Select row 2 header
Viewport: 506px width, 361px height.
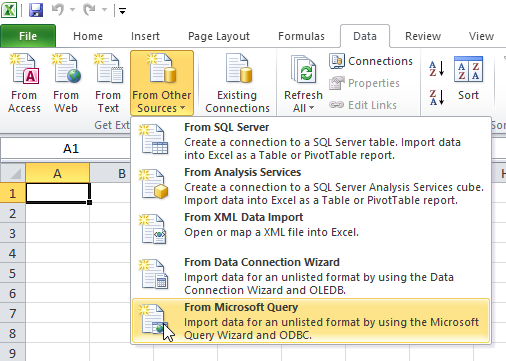tap(13, 213)
